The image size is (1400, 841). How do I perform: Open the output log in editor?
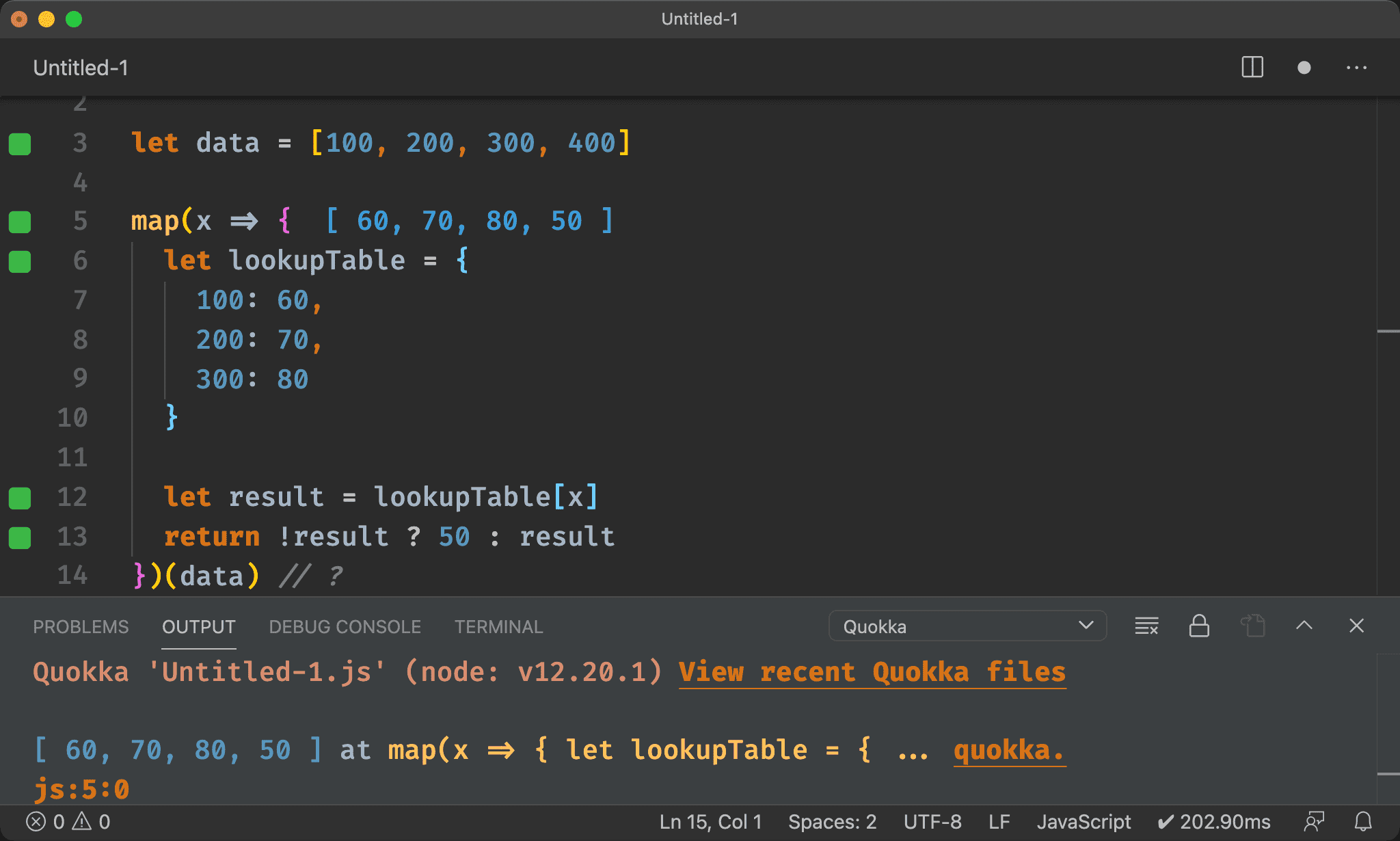[1252, 626]
